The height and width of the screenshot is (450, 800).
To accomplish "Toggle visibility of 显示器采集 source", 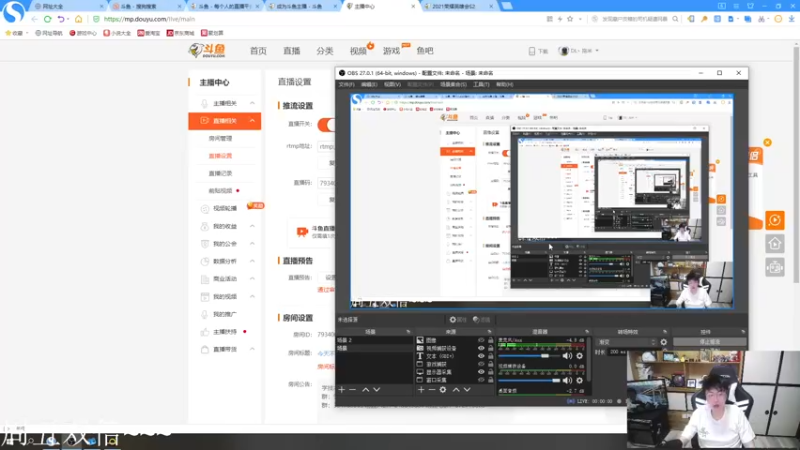I will [x=481, y=372].
